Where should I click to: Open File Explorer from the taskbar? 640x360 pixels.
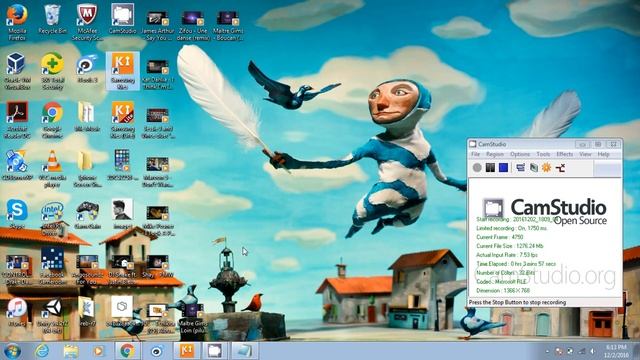(71, 351)
